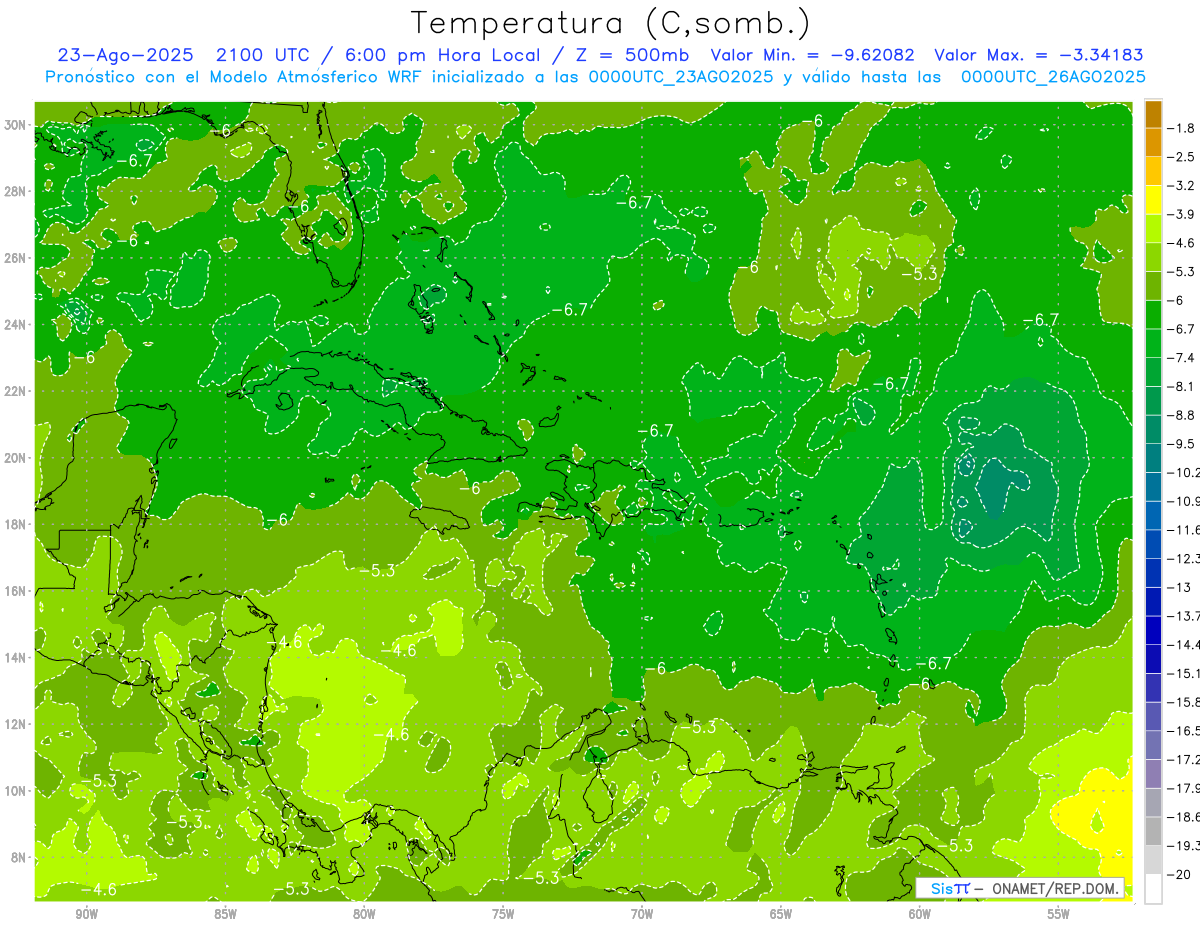Screen dimensions: 1200x927
Task: Click the colorbar label "-14.4"
Action: 1184,645
